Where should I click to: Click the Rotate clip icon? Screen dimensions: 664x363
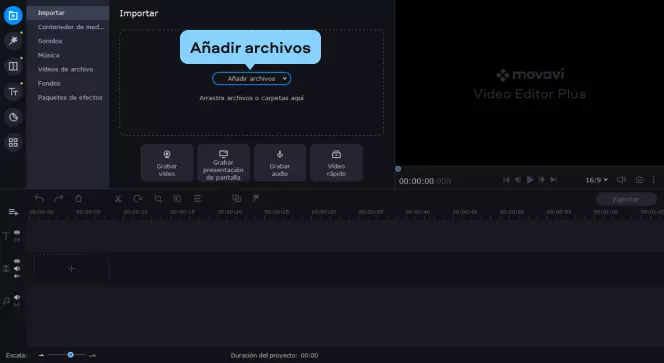pos(138,198)
